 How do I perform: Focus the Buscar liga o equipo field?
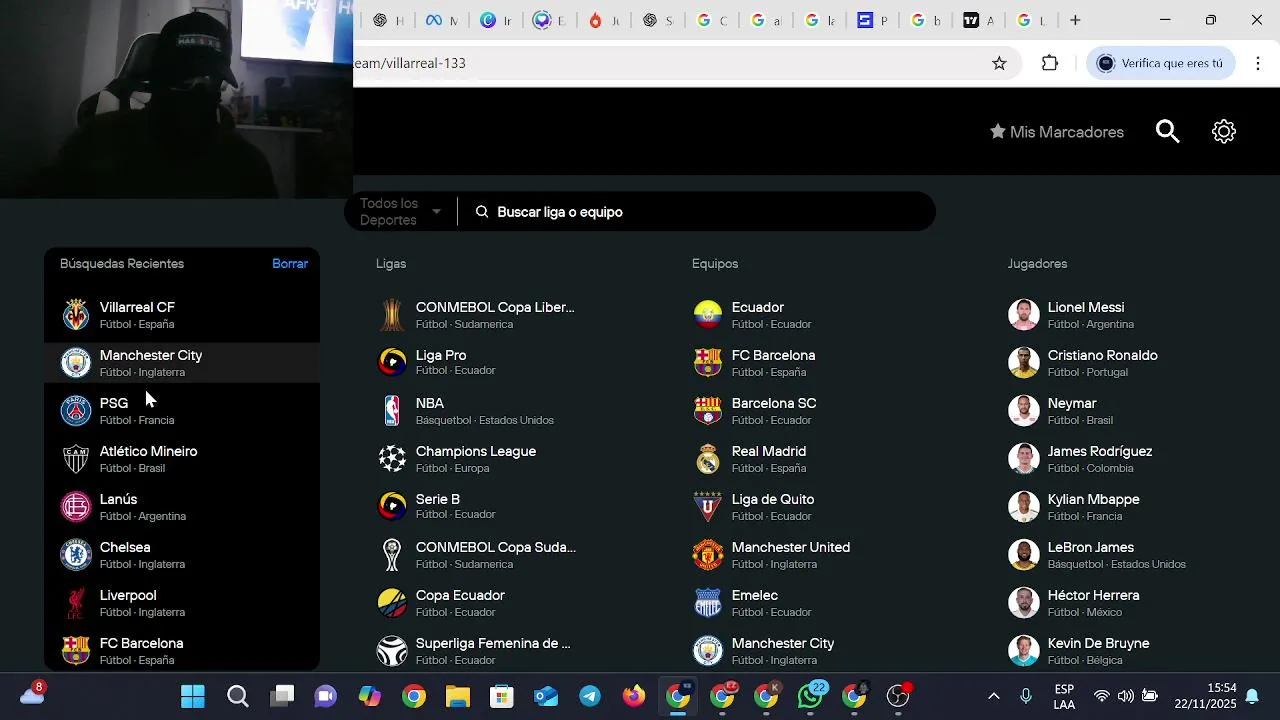pos(697,212)
